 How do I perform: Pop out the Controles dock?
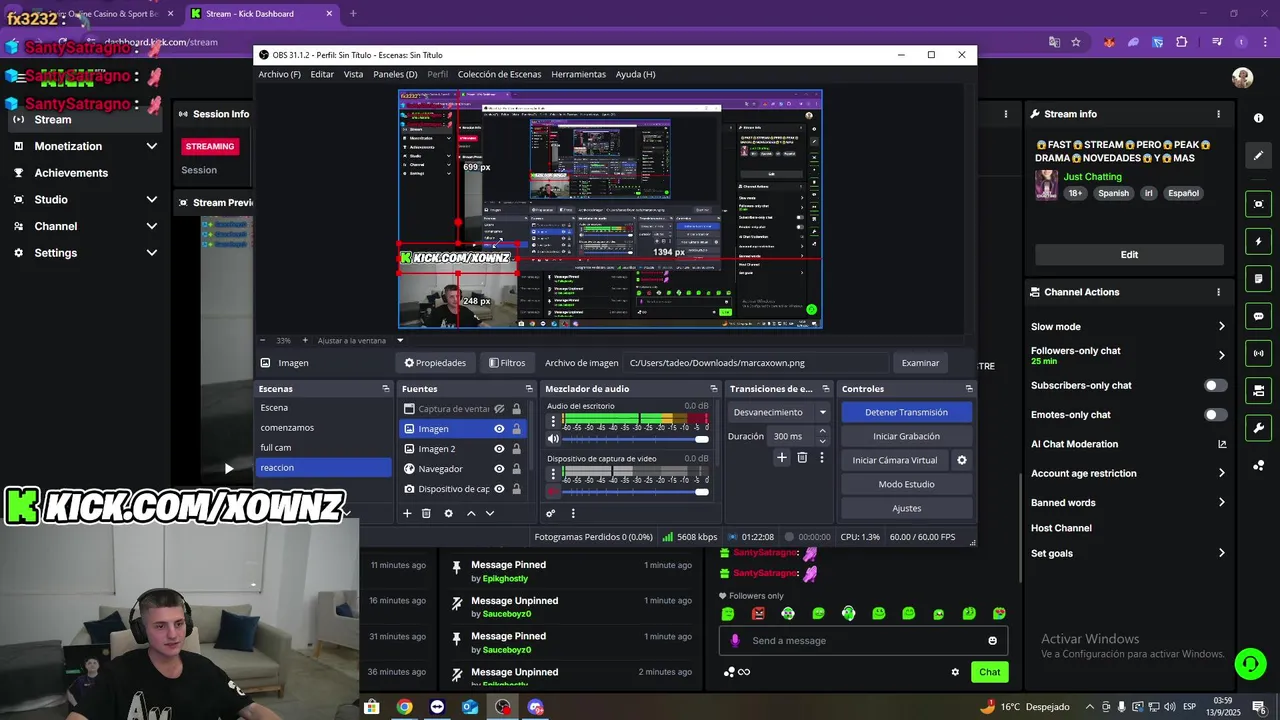969,389
